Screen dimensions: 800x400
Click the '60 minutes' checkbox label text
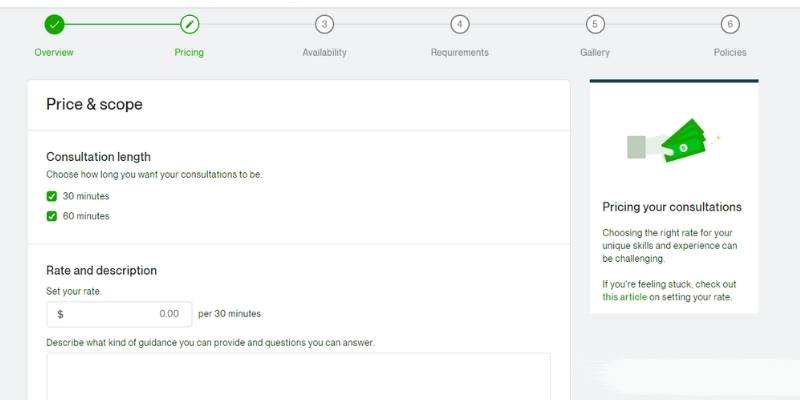(86, 216)
